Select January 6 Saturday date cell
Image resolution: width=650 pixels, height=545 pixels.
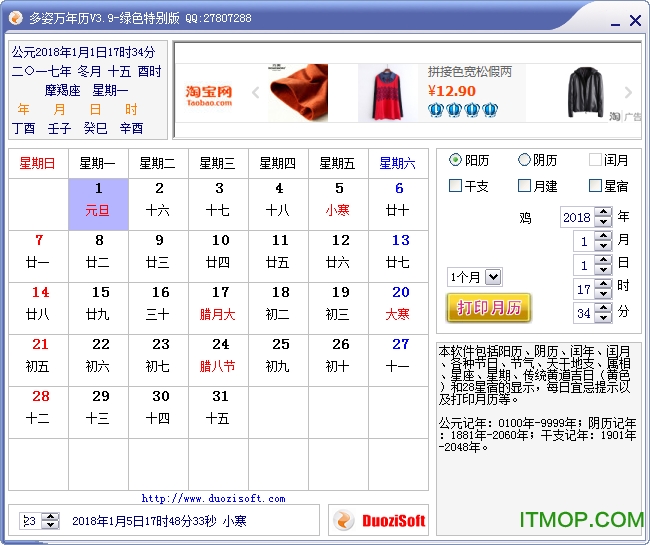click(x=398, y=204)
